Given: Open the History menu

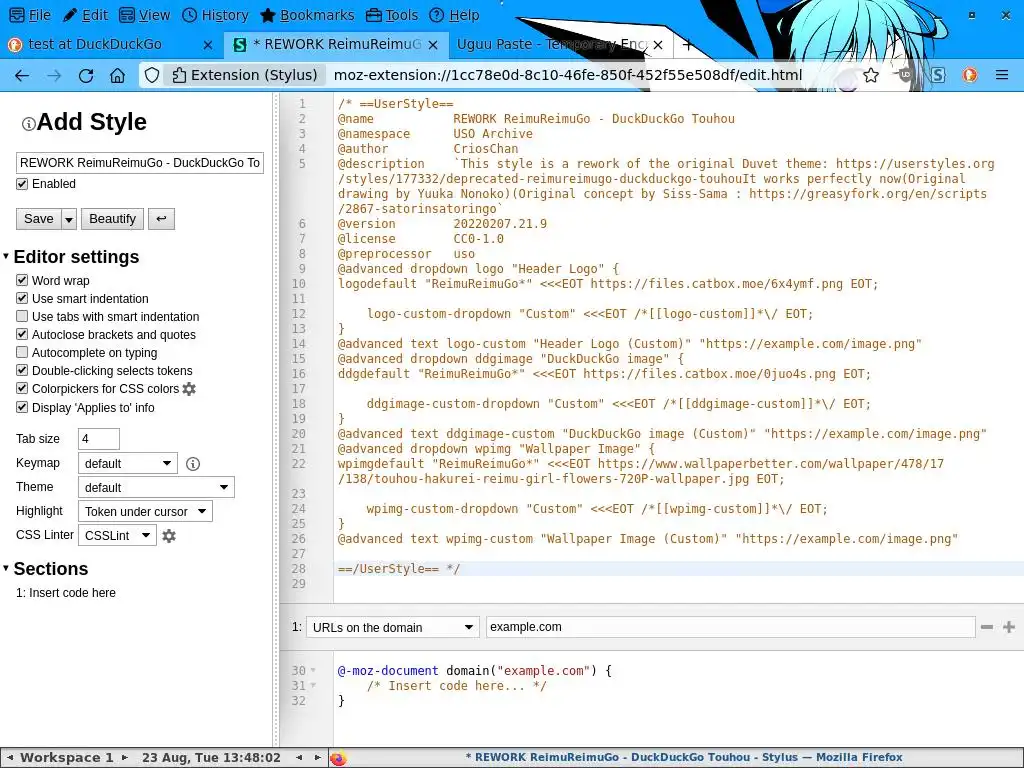Looking at the screenshot, I should coord(215,15).
